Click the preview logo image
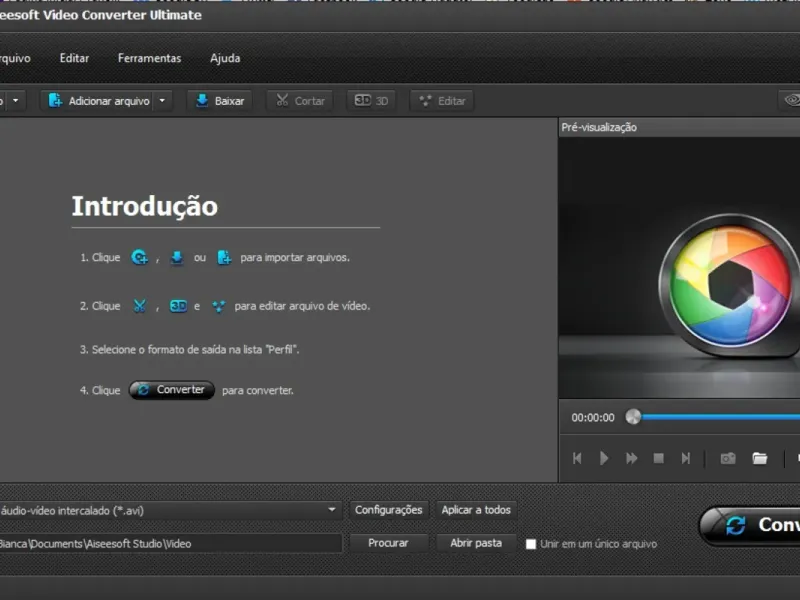 [x=729, y=286]
